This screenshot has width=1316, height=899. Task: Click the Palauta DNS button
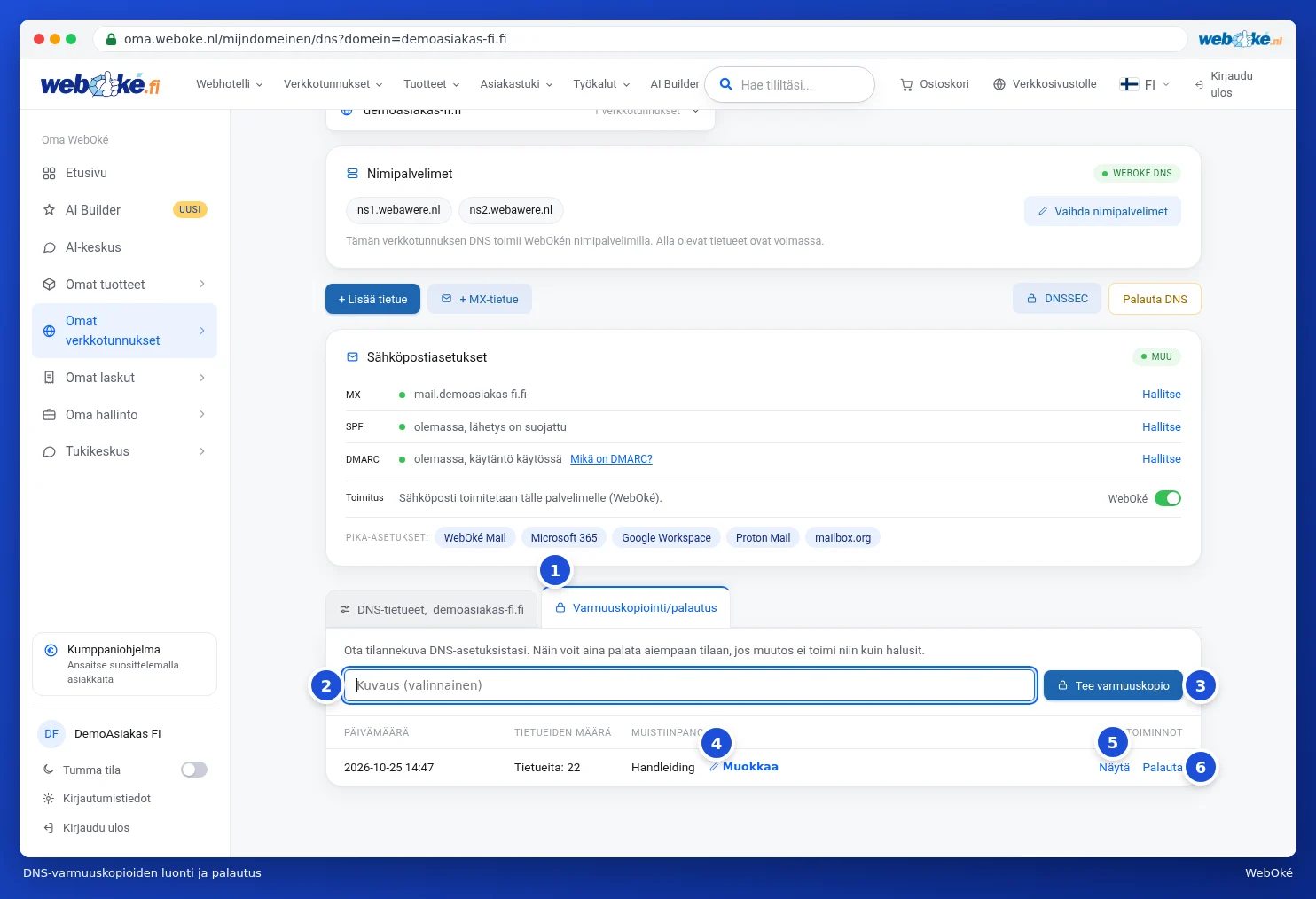(1155, 299)
